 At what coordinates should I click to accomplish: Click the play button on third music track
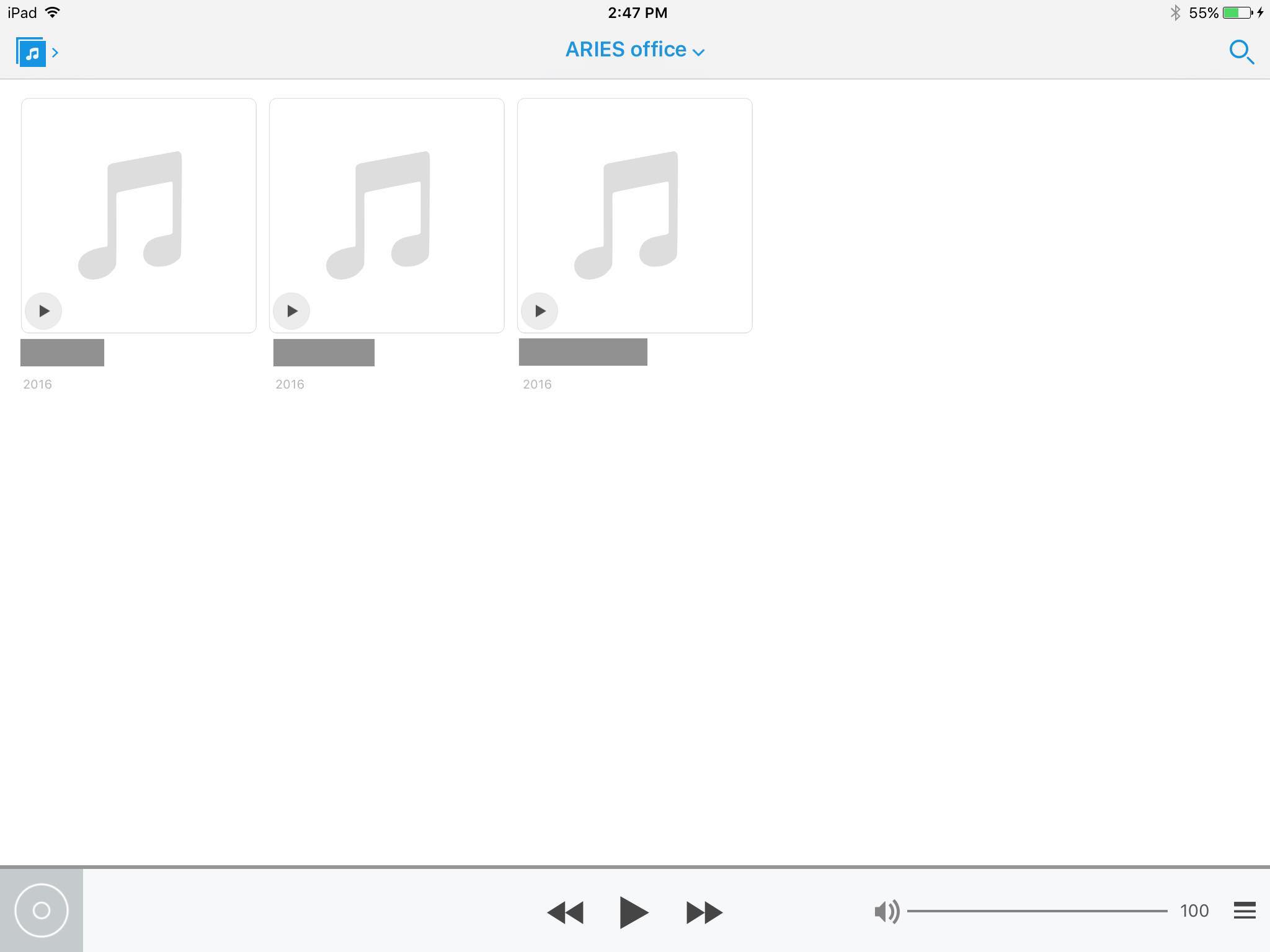pyautogui.click(x=540, y=309)
